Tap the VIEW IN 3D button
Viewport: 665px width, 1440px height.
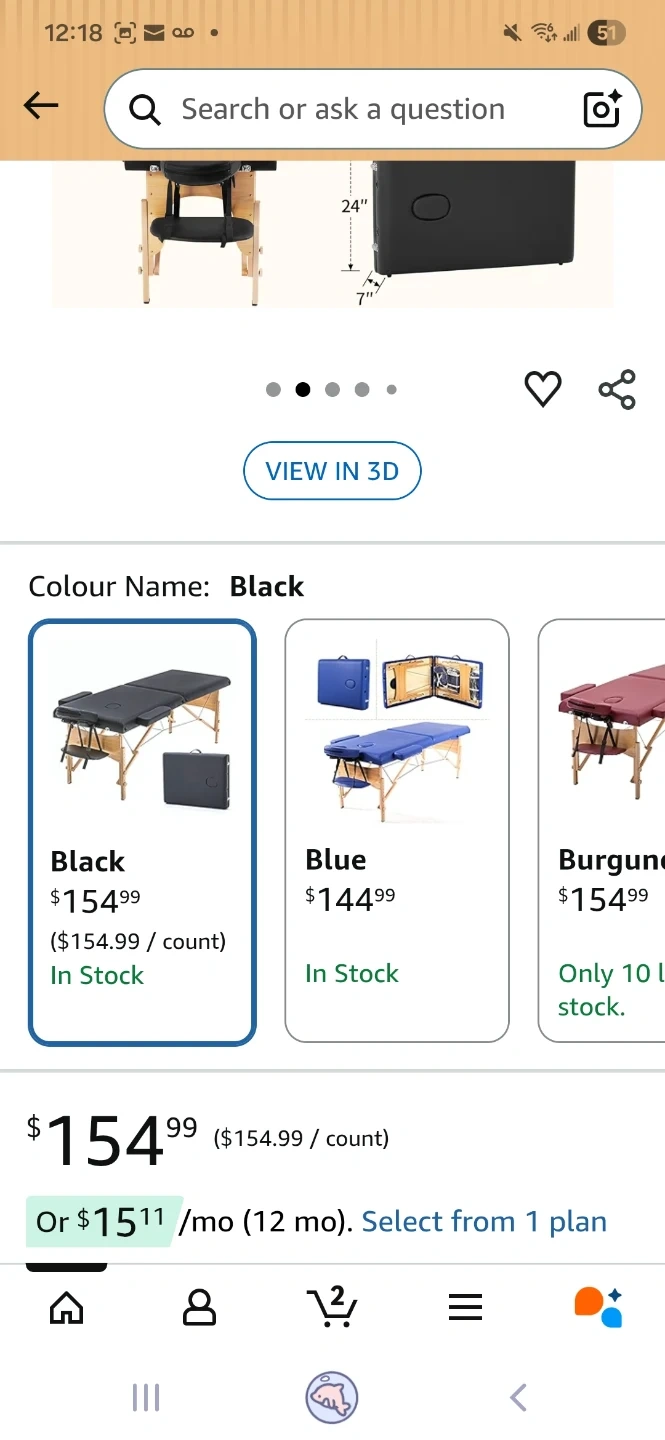pos(332,471)
